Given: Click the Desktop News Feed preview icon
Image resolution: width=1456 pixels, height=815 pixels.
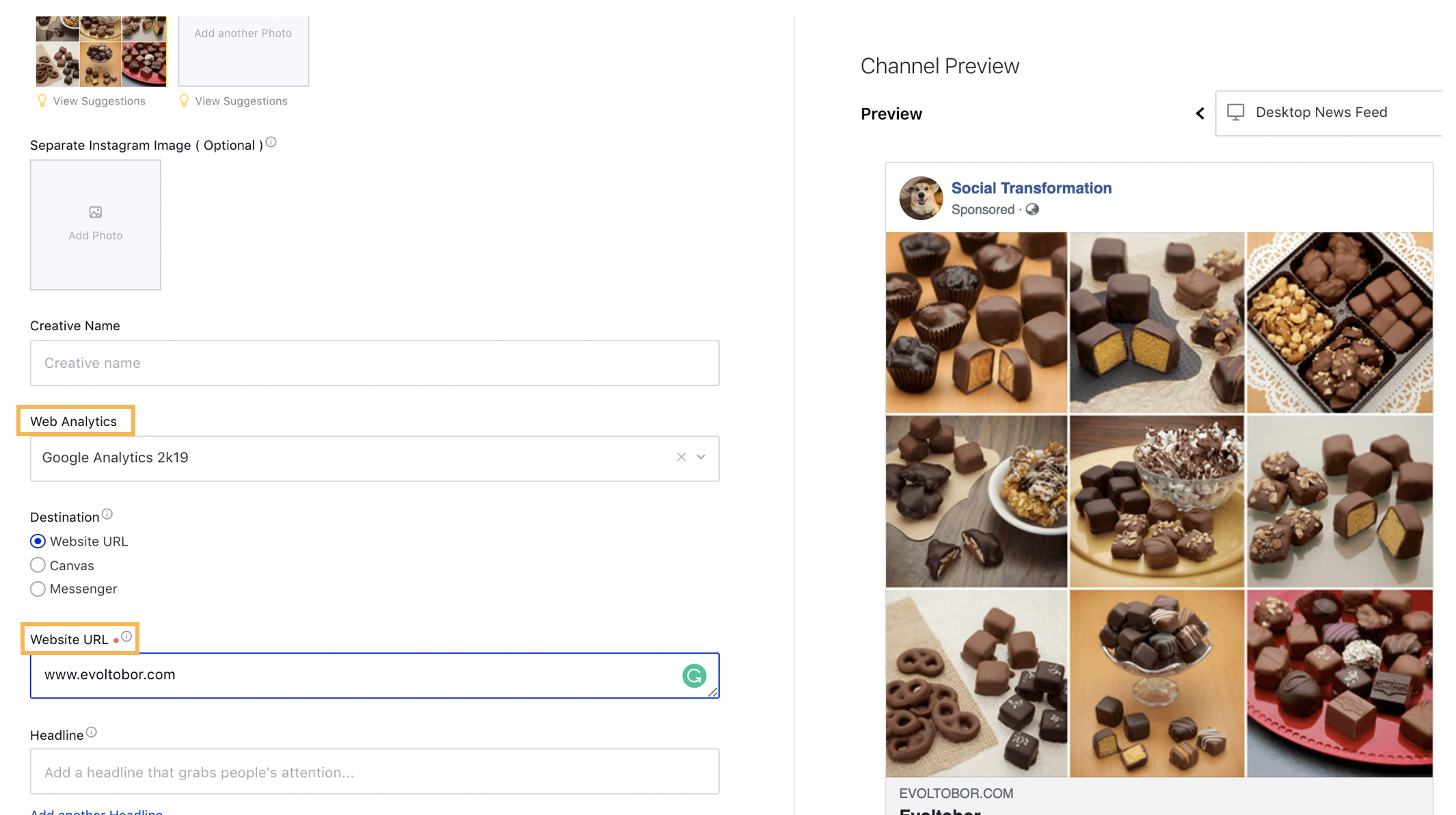Looking at the screenshot, I should (x=1237, y=112).
